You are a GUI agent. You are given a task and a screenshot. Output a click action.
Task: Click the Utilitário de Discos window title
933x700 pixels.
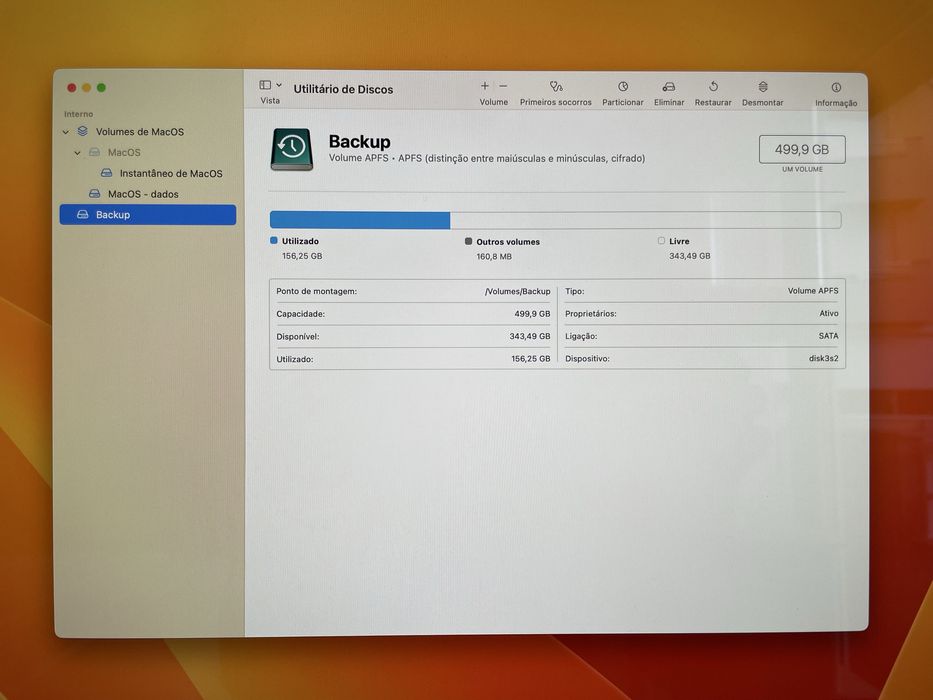click(343, 89)
